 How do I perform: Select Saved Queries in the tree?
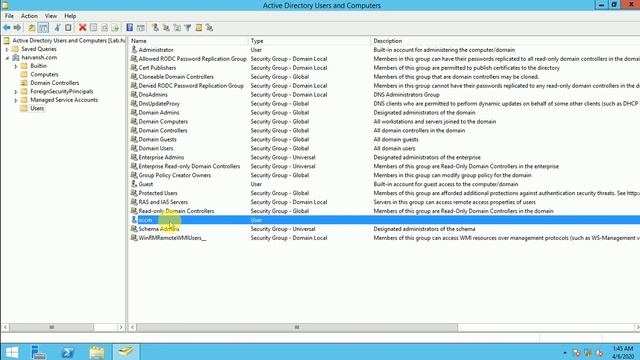39,49
